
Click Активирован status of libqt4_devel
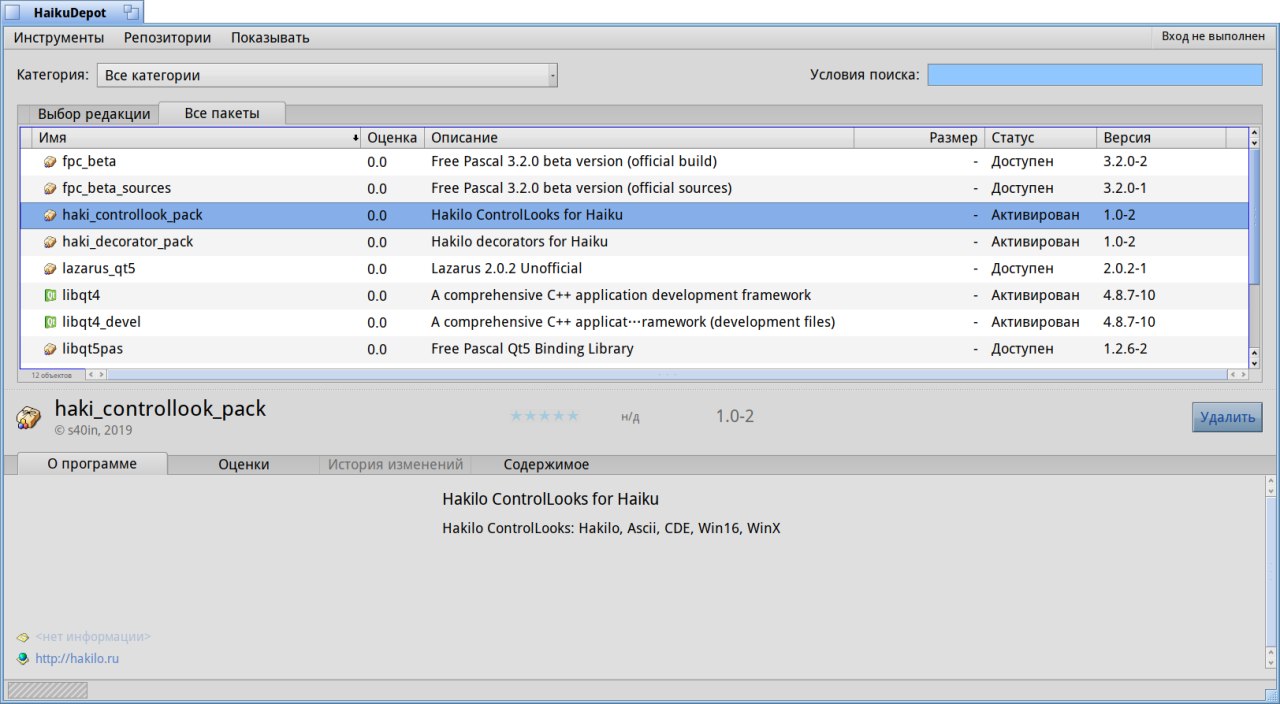pyautogui.click(x=1035, y=323)
